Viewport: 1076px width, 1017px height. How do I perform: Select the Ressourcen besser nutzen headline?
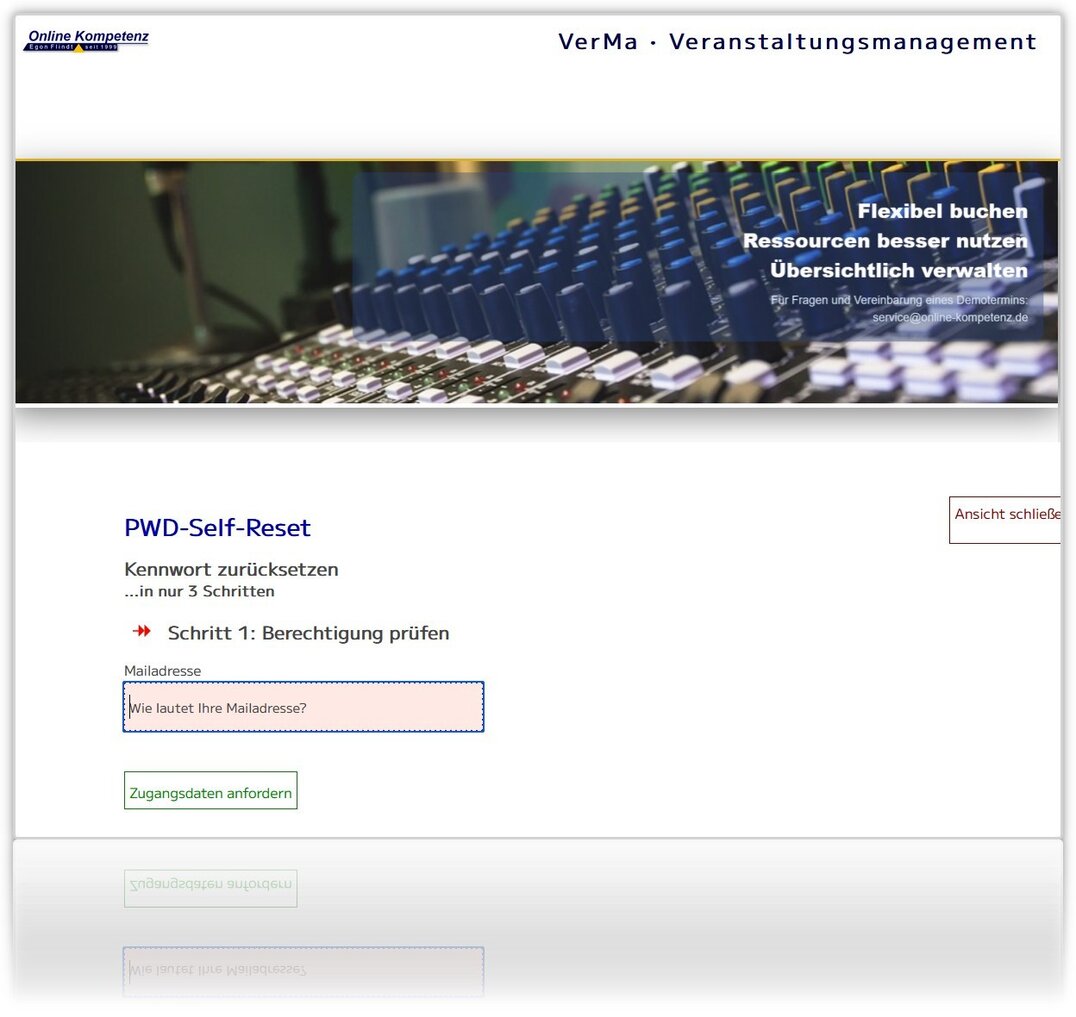point(885,241)
